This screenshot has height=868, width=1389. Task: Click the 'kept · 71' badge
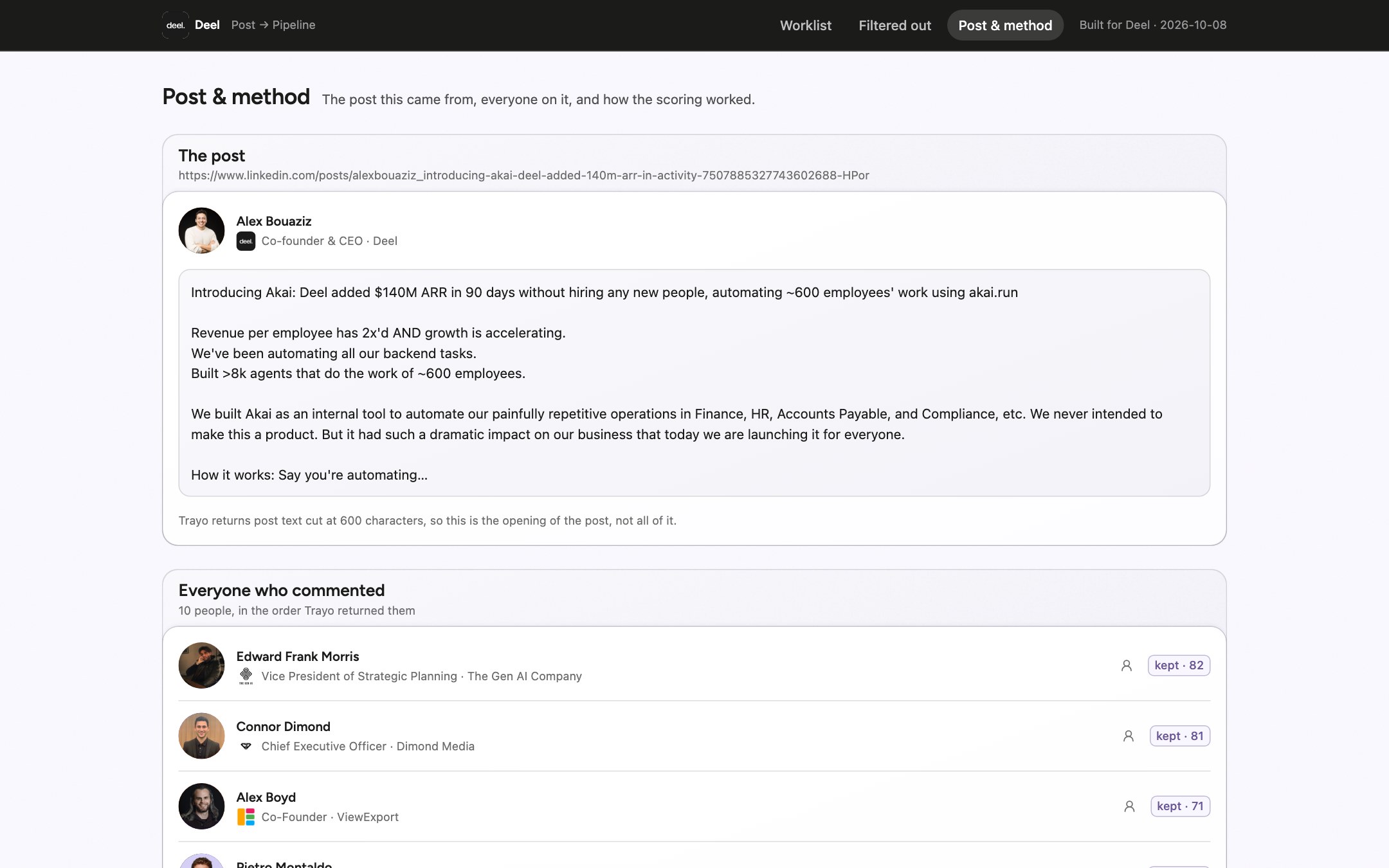(x=1180, y=806)
